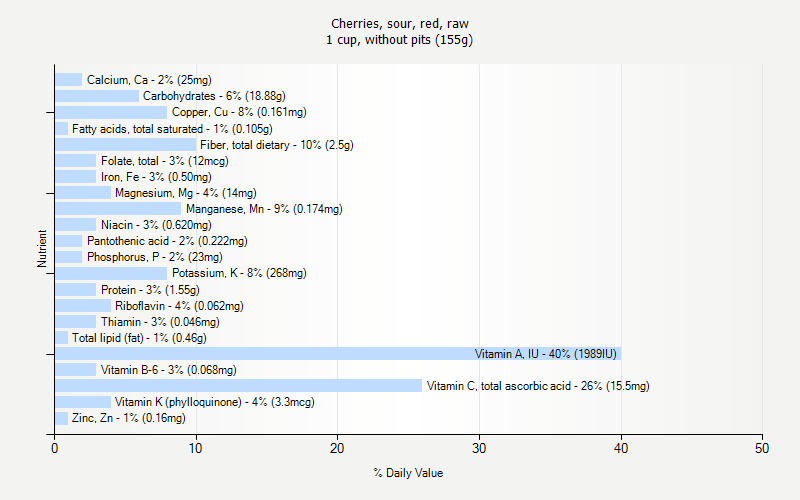The image size is (800, 500).
Task: Select the Potassium, K - 8% label
Action: pyautogui.click(x=239, y=273)
